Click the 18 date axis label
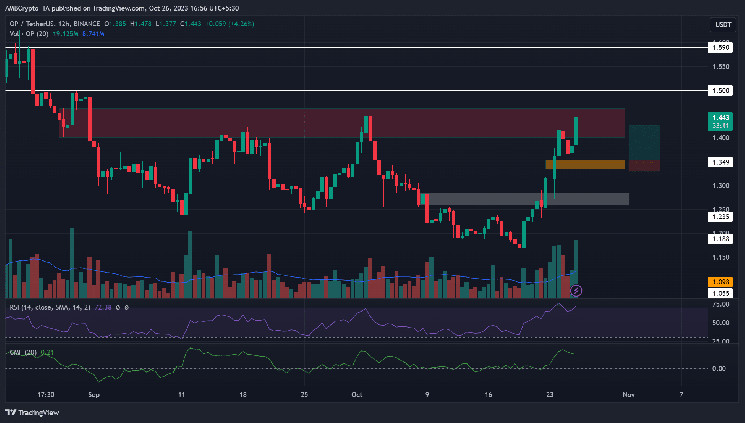The height and width of the screenshot is (423, 745). [243, 394]
